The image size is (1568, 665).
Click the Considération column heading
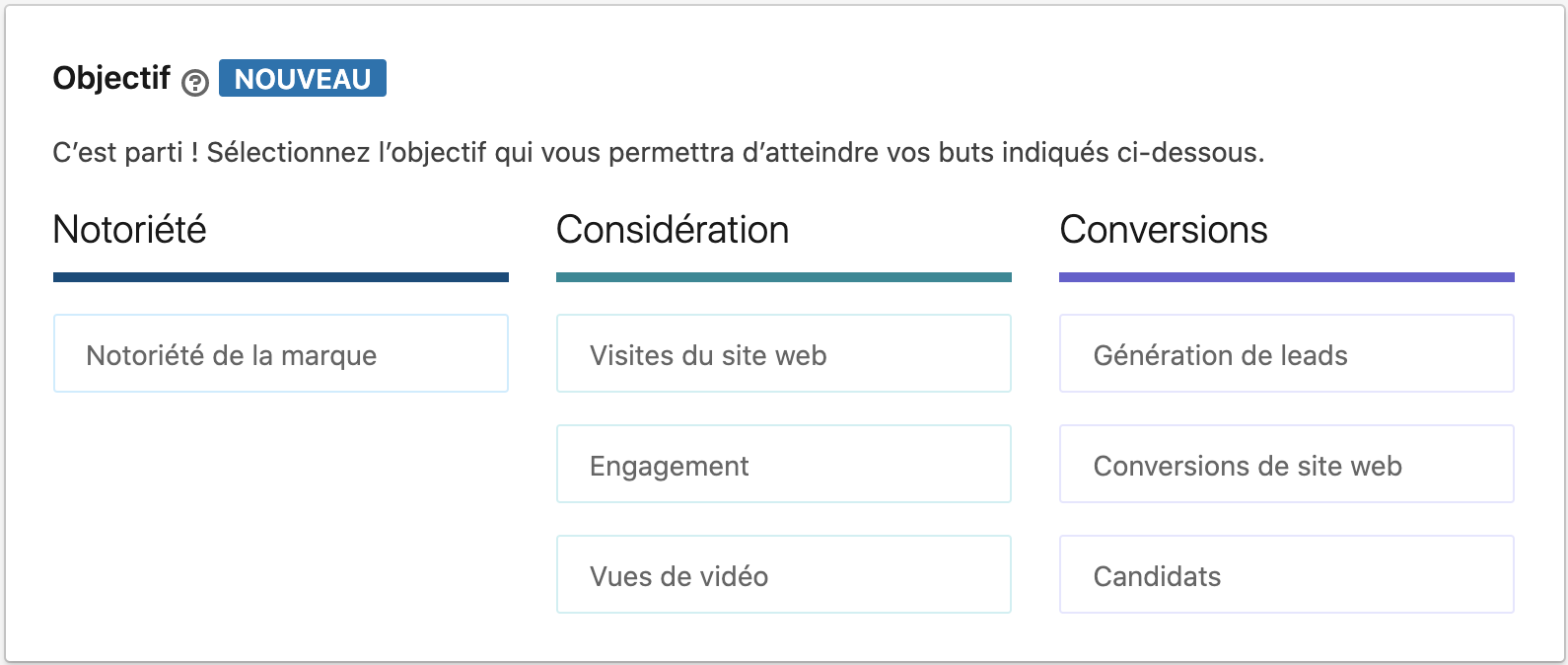click(673, 230)
